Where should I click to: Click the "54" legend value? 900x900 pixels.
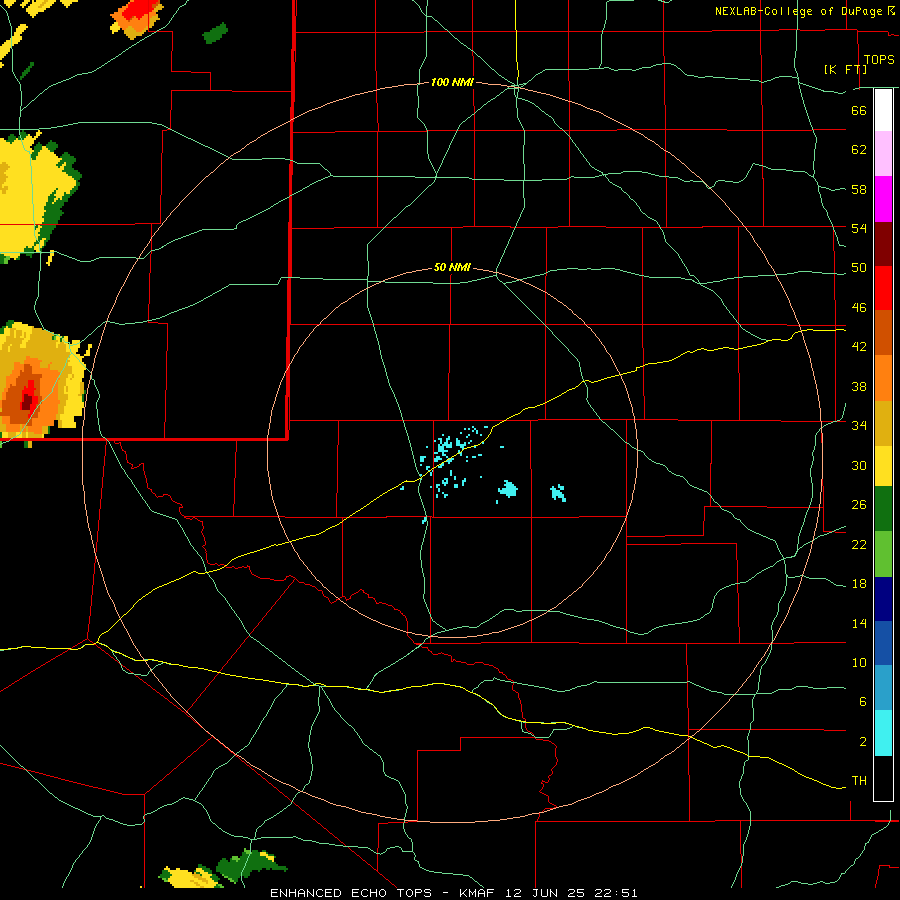859,228
